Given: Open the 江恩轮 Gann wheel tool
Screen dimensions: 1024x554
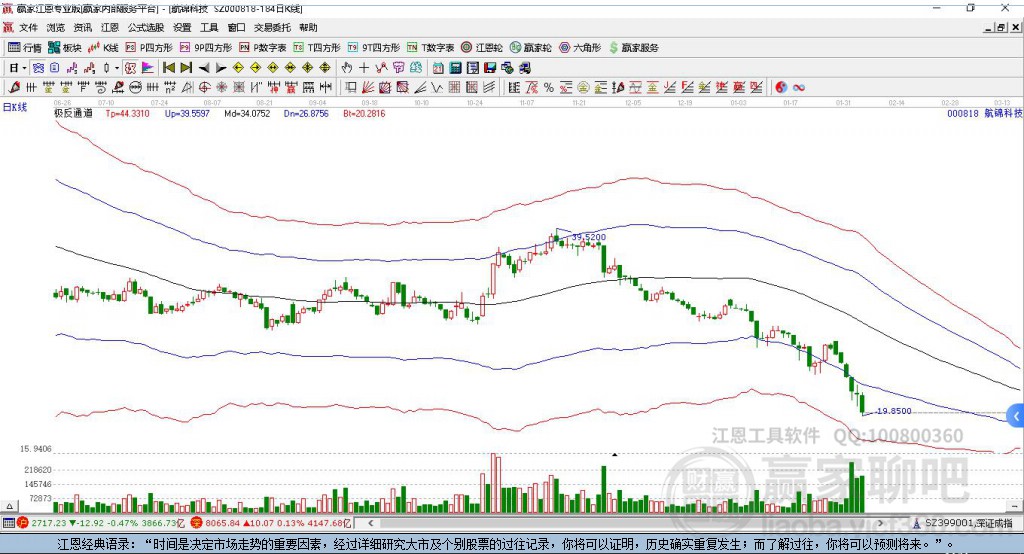Looking at the screenshot, I should [x=482, y=48].
